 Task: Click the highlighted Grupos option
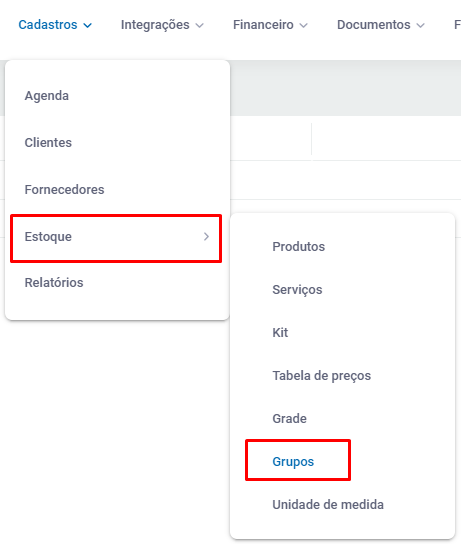pyautogui.click(x=293, y=462)
